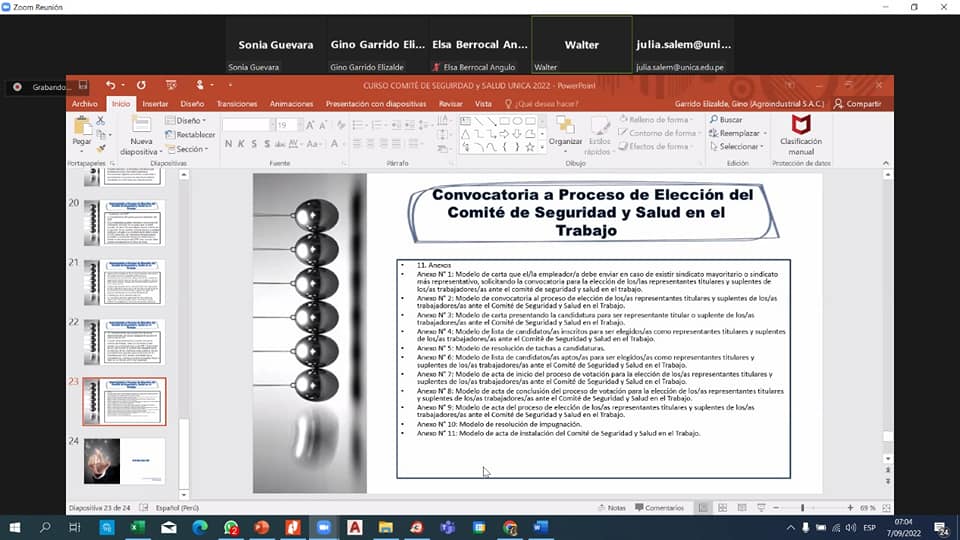Click the McAfee Clasificación manual icon
This screenshot has height=540, width=960.
[x=801, y=126]
